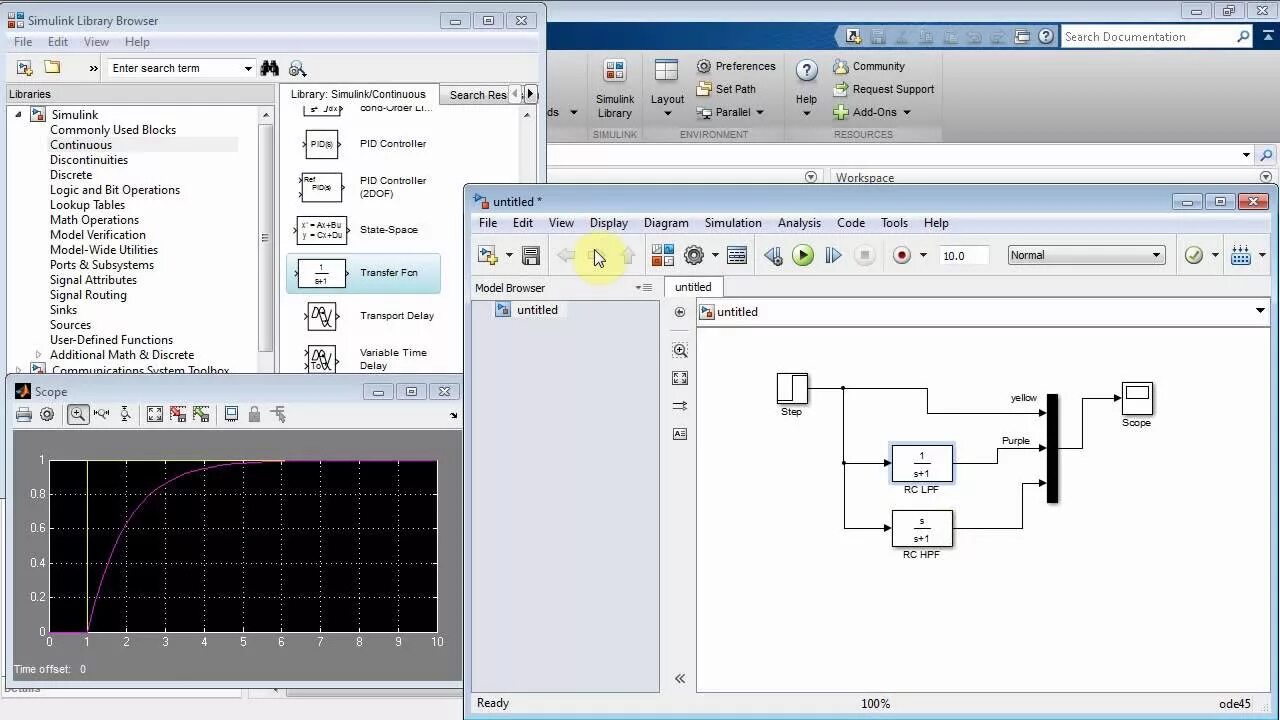Open the Model Explorer icon

[737, 256]
